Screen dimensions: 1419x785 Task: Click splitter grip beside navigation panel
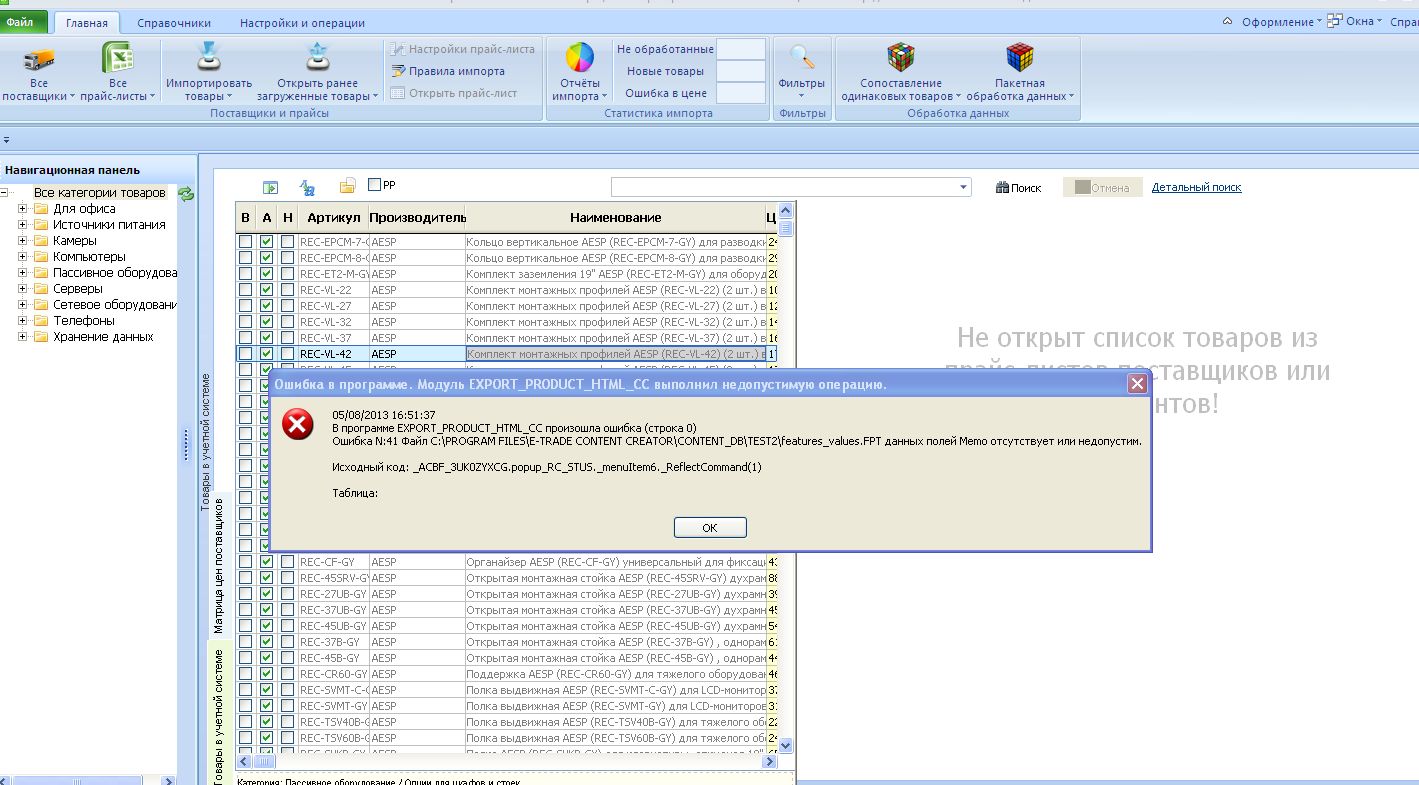point(185,446)
